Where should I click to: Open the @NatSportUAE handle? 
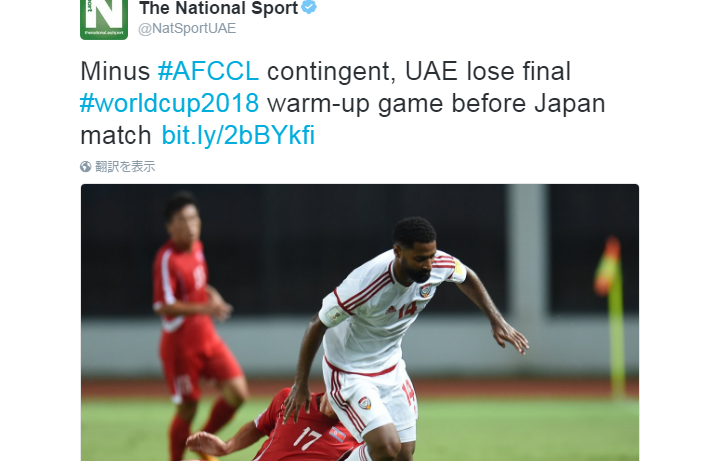click(x=187, y=28)
